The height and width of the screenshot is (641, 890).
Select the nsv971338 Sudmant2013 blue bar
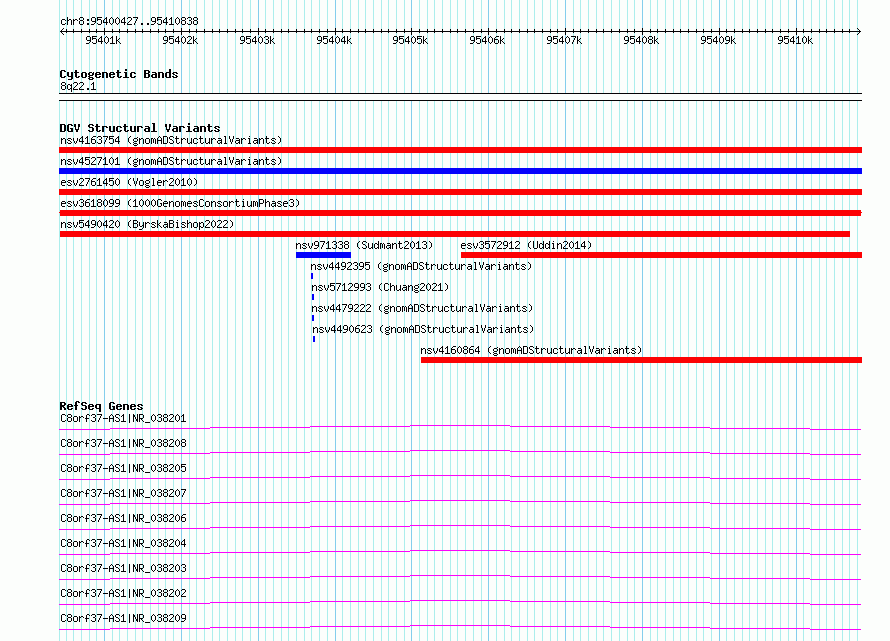[324, 255]
